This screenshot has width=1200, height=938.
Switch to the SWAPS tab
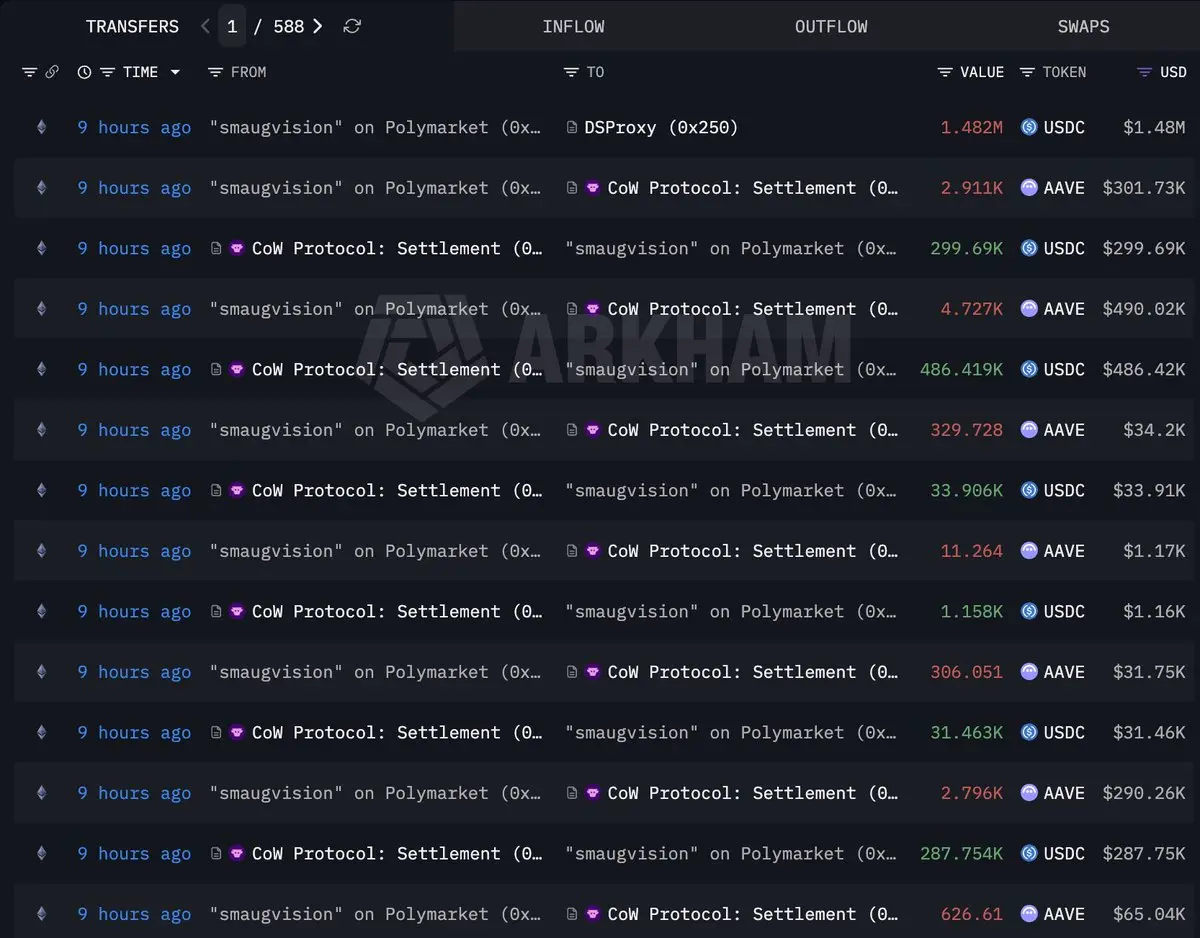tap(1083, 27)
